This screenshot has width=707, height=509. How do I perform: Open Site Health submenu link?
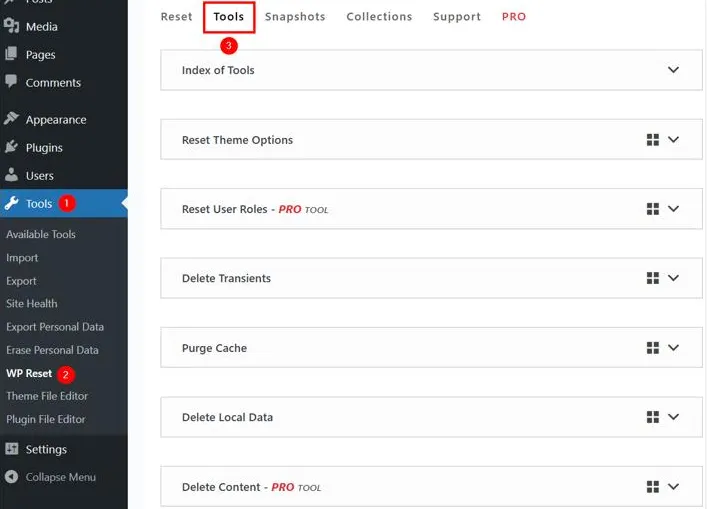[32, 303]
